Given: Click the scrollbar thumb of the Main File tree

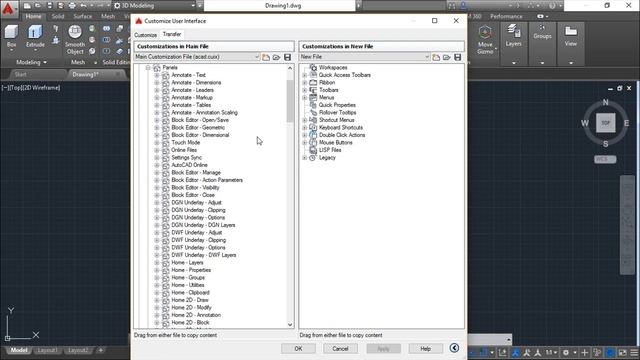Looking at the screenshot, I should 290,101.
